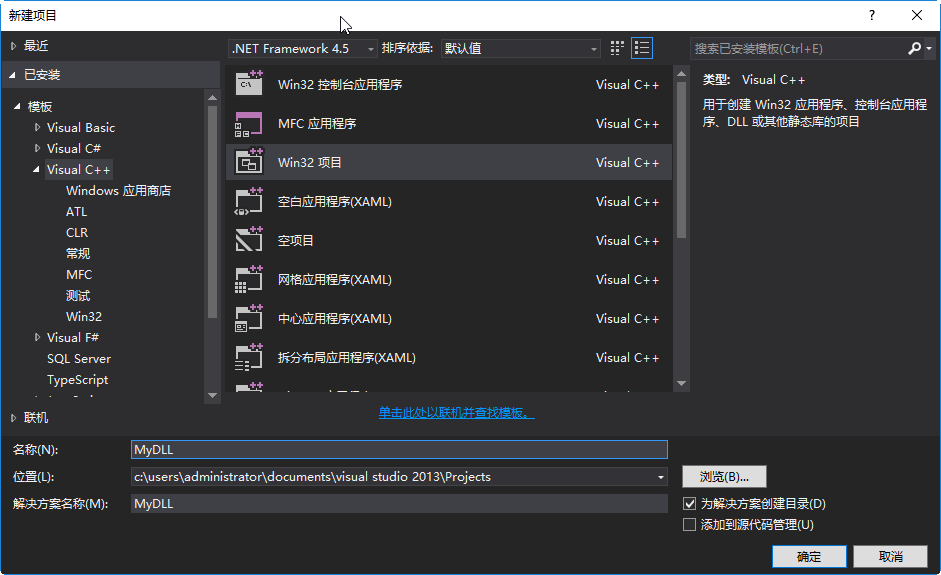The width and height of the screenshot is (941, 575).
Task: Select the MFC tree item
Action: (x=79, y=275)
